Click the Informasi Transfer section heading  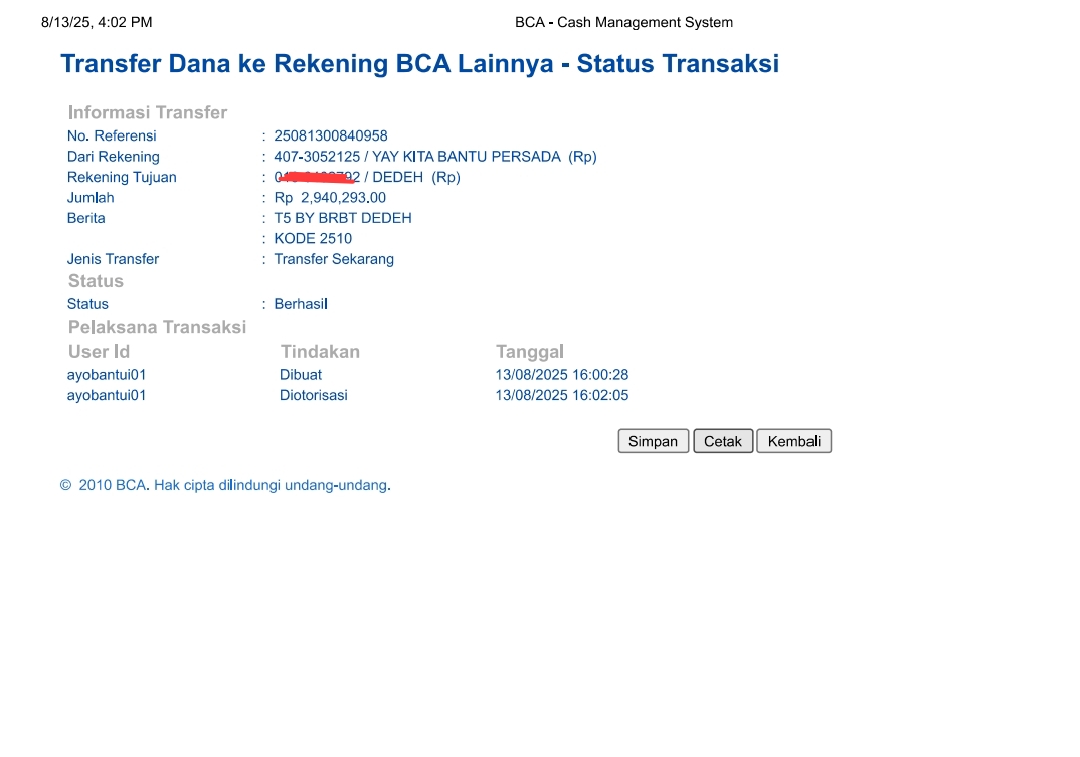(x=148, y=113)
